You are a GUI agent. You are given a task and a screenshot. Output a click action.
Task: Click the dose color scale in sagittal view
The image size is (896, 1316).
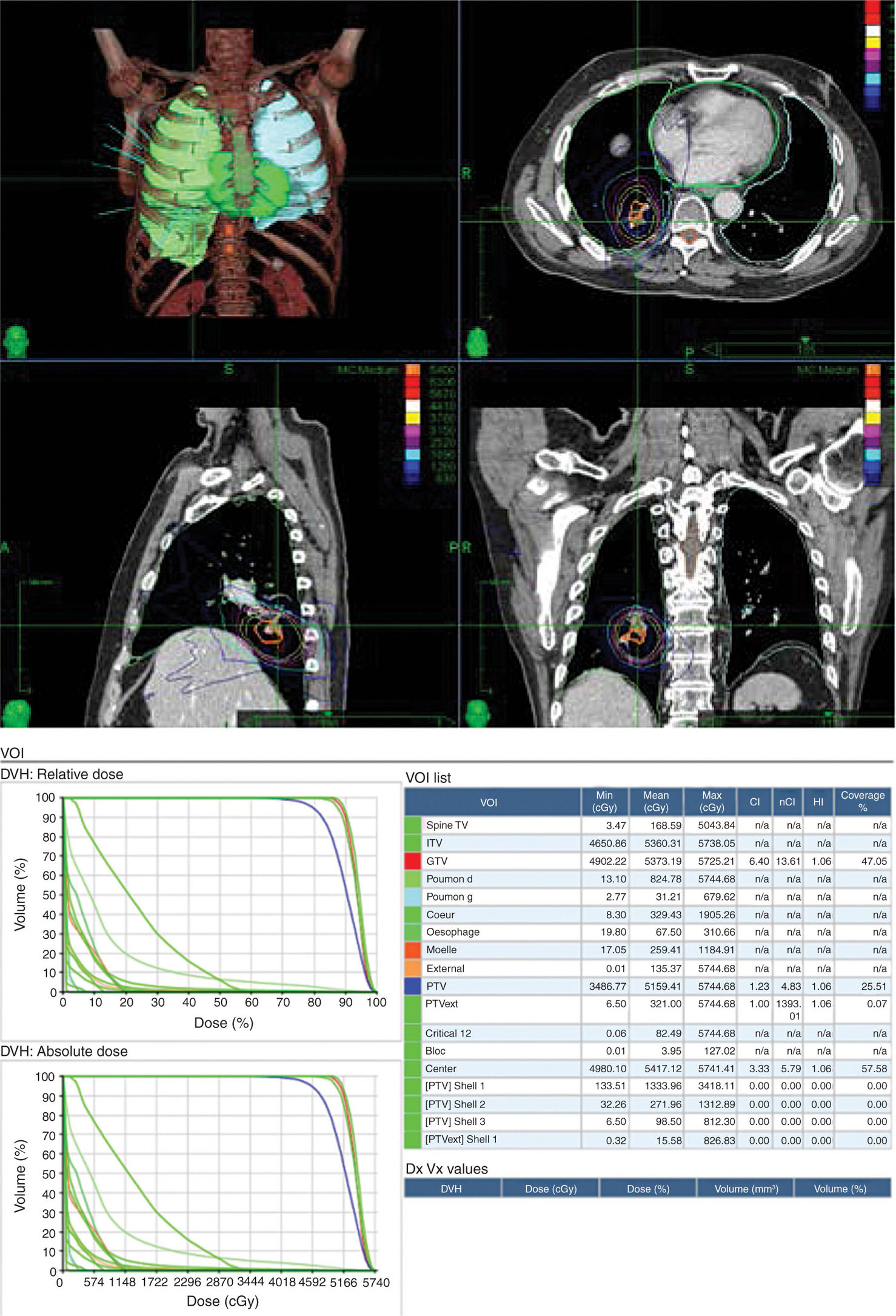coord(412,423)
